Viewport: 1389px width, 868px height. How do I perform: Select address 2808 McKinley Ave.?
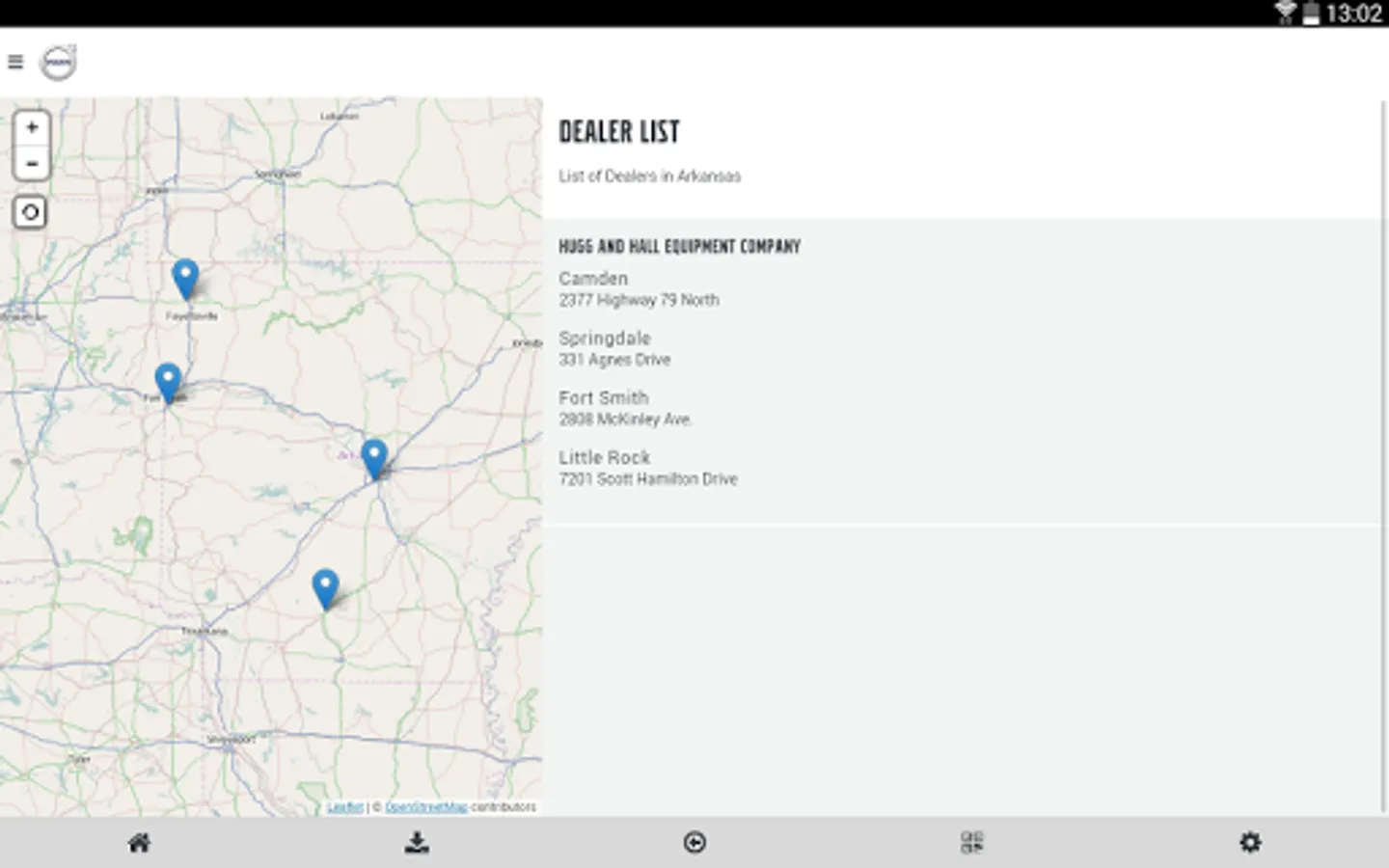click(x=625, y=420)
